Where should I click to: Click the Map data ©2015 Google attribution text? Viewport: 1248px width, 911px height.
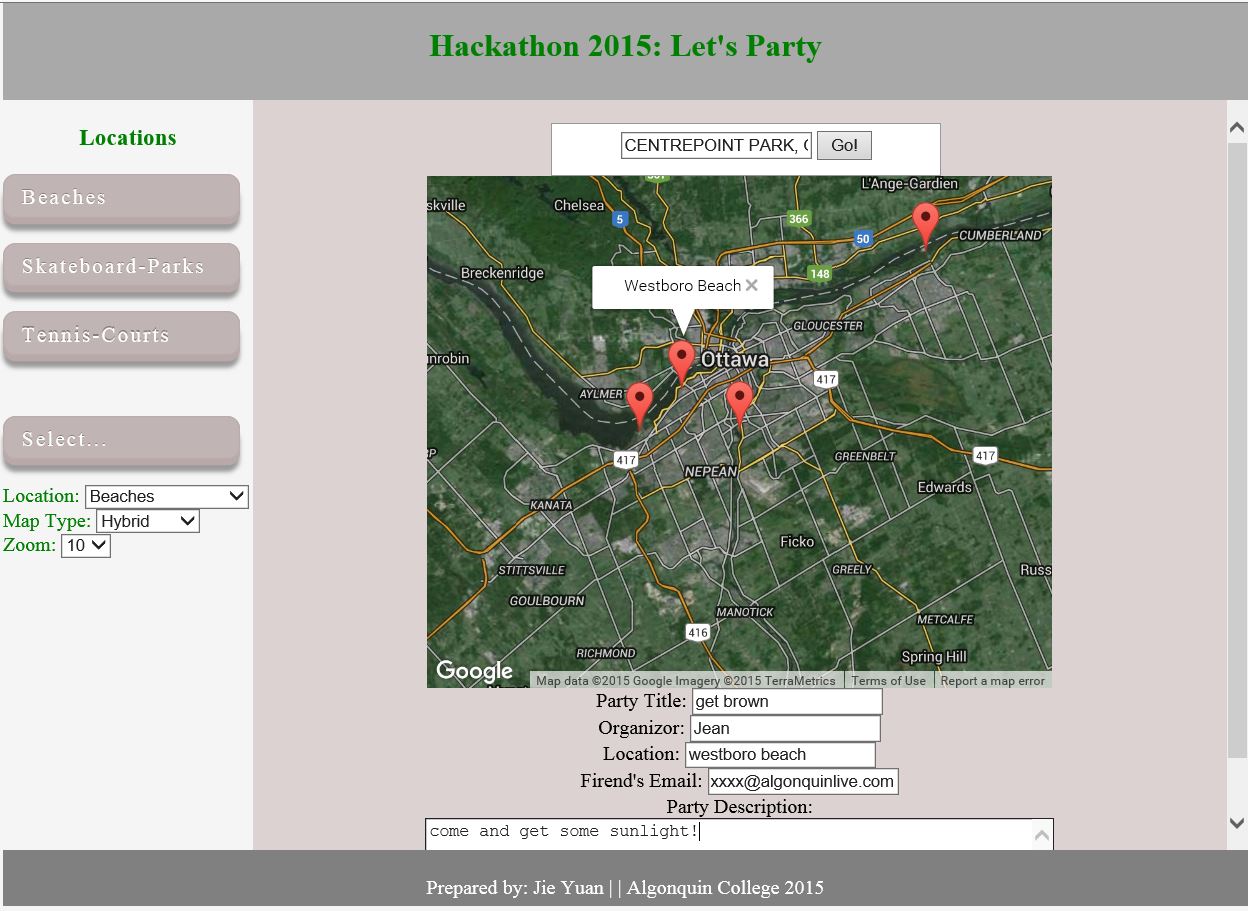click(686, 680)
